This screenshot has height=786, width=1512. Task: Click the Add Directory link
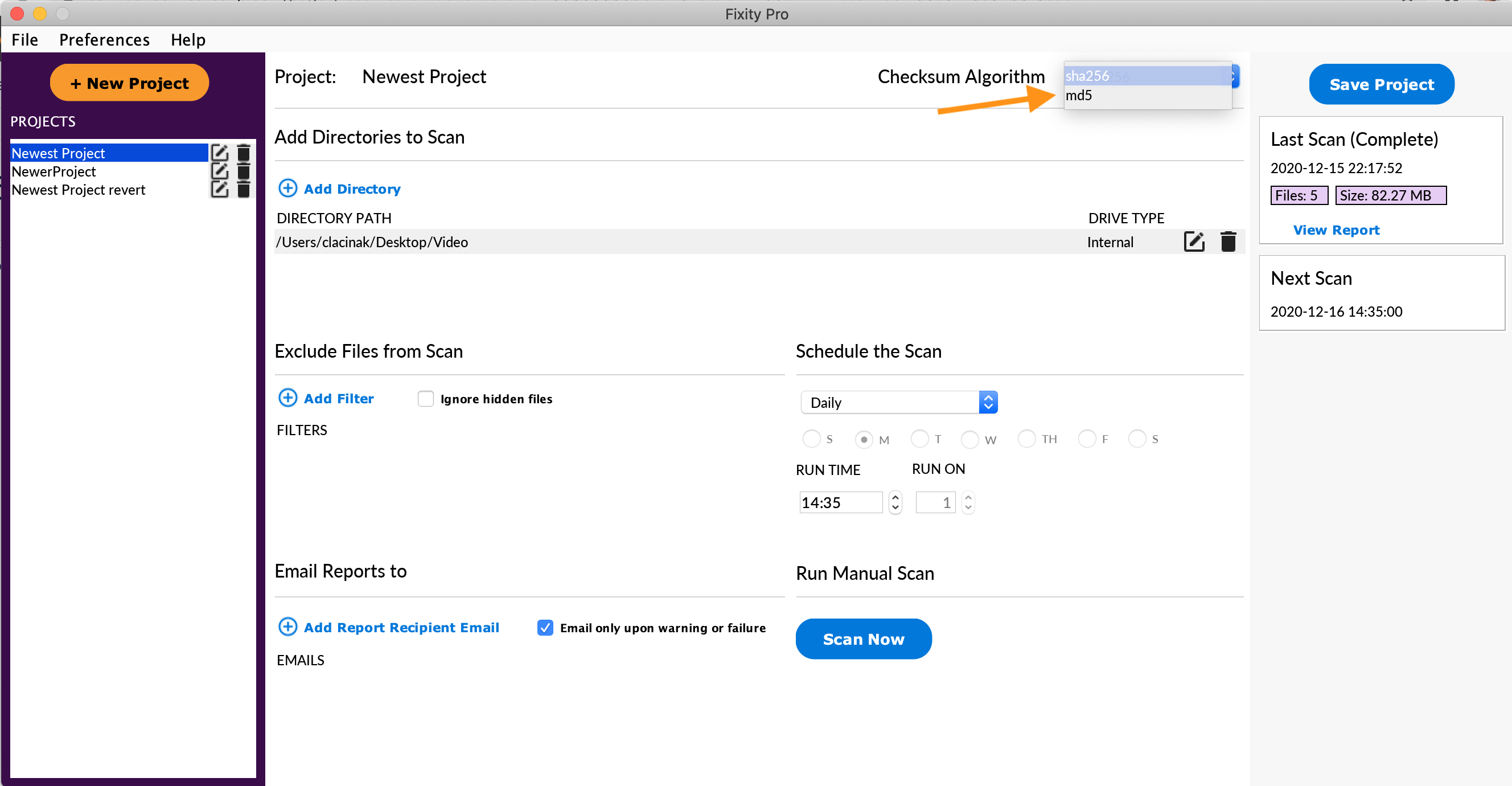[x=352, y=189]
